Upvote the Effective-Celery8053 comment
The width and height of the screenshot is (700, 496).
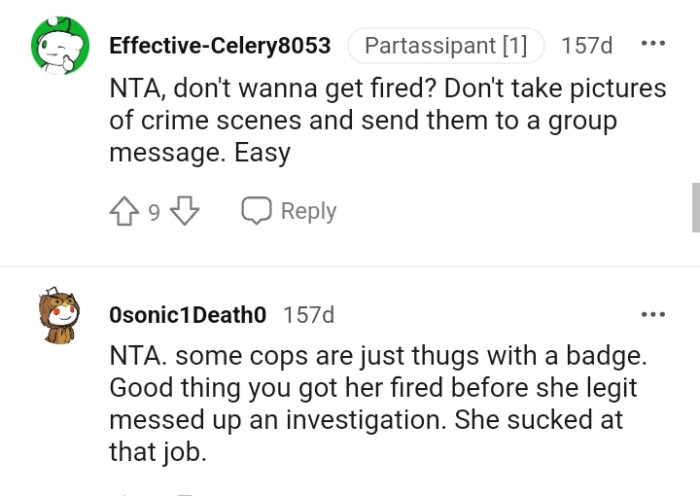125,211
